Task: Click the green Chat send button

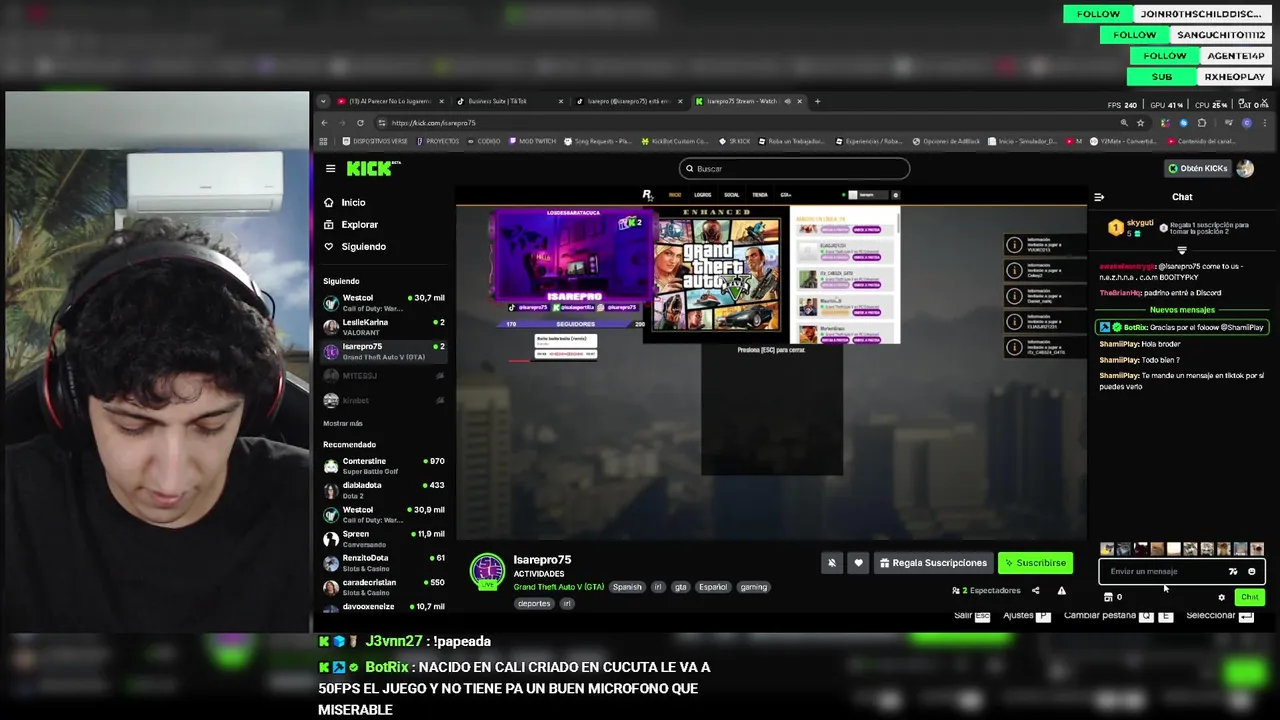Action: click(x=1250, y=597)
